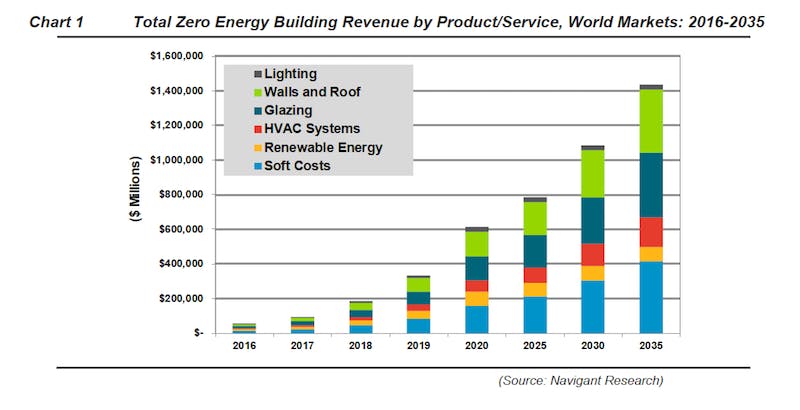
Task: Select the Glazing segment of the 2030 bar
Action: (593, 220)
